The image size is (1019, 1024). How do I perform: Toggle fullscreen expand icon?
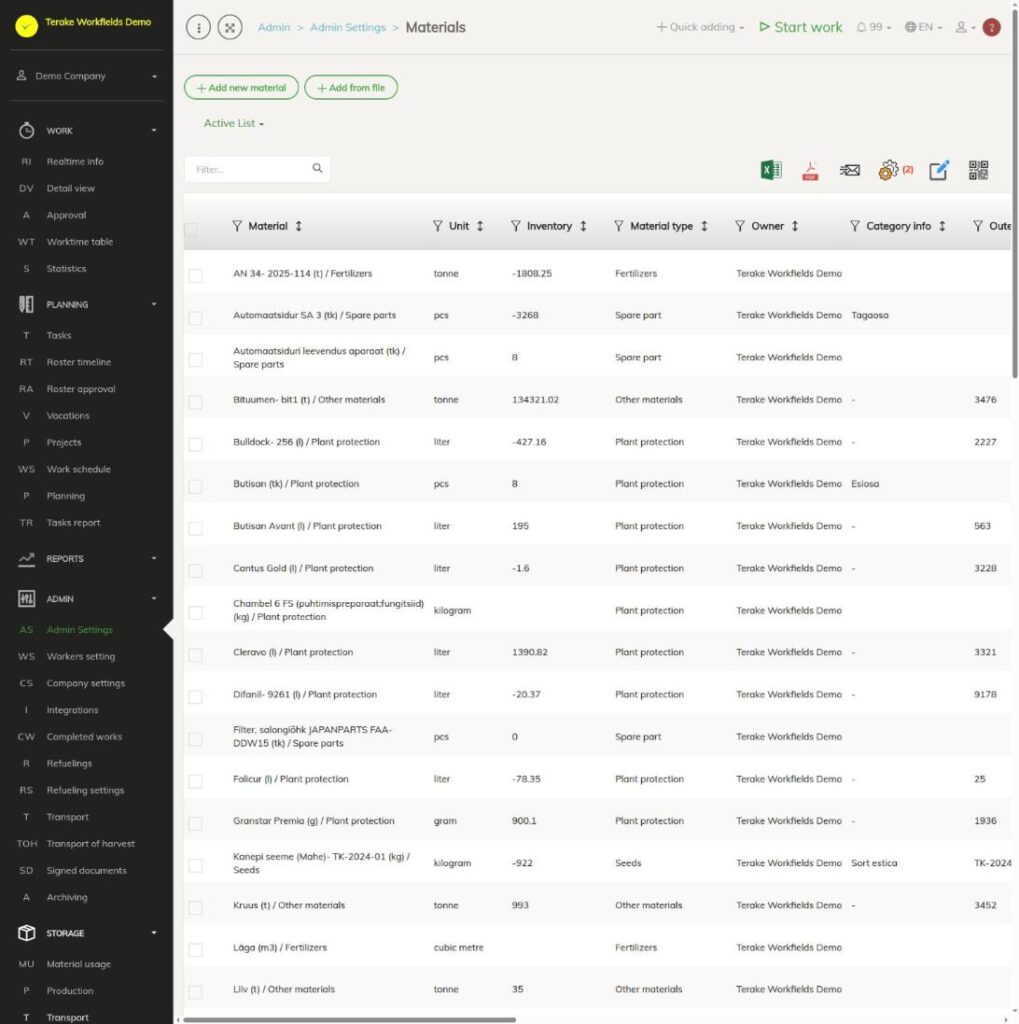230,27
